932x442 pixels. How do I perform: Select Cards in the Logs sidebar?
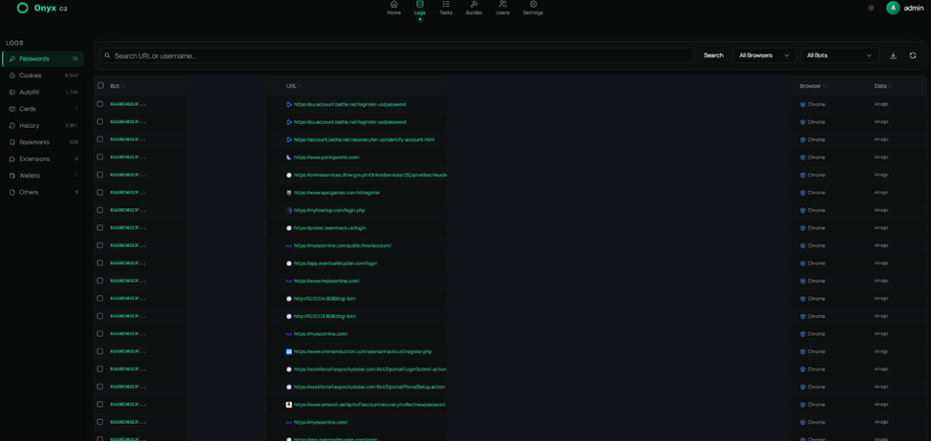point(43,109)
